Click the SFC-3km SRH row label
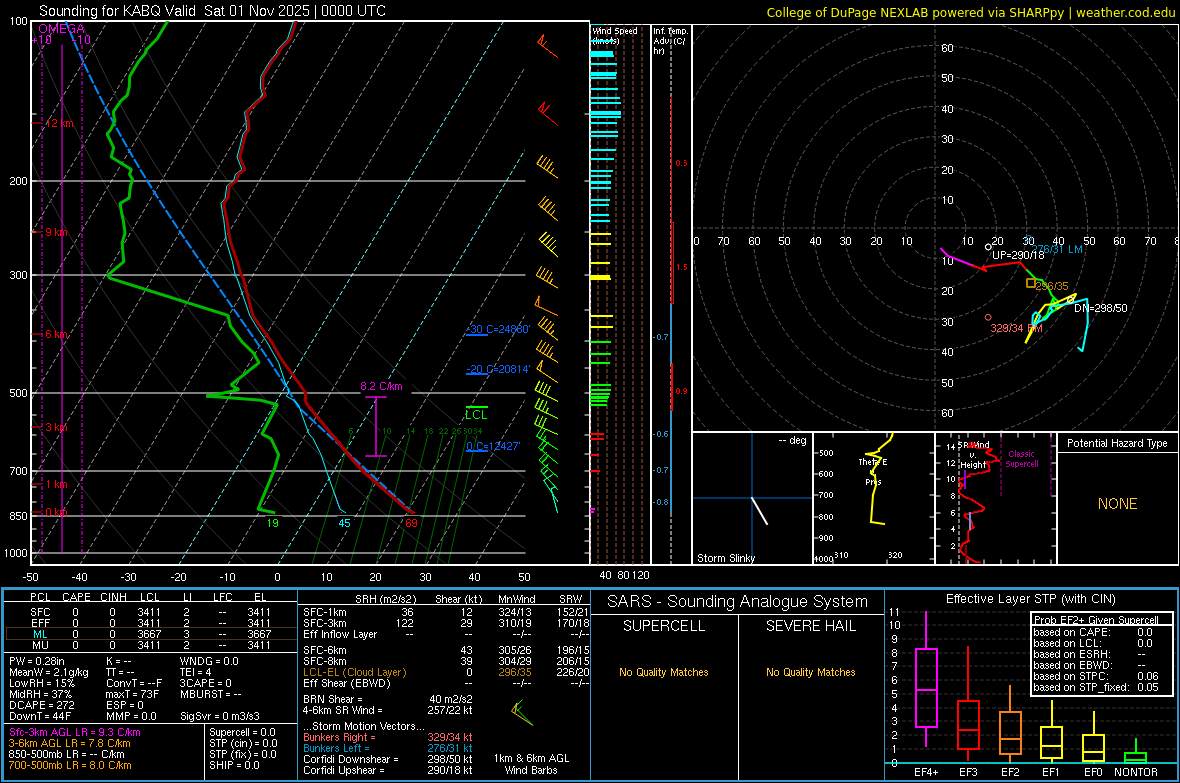 coord(325,623)
